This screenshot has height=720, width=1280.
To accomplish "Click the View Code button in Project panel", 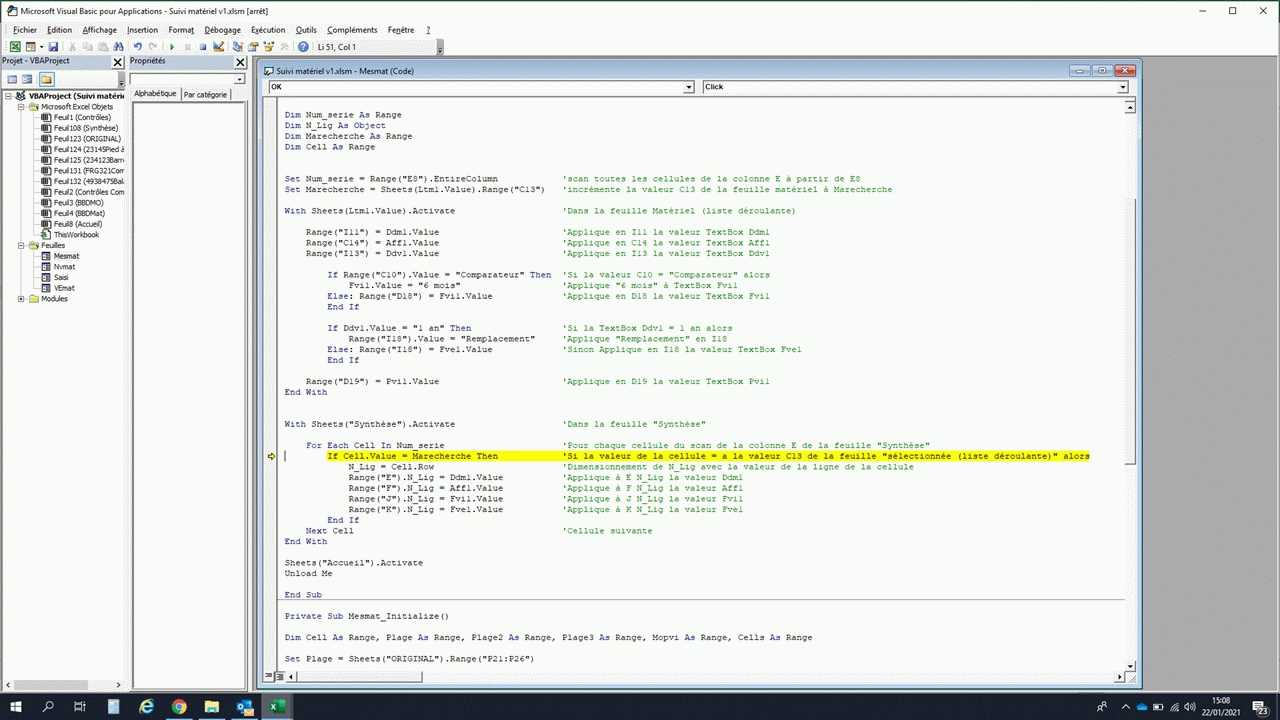I will click(x=12, y=79).
